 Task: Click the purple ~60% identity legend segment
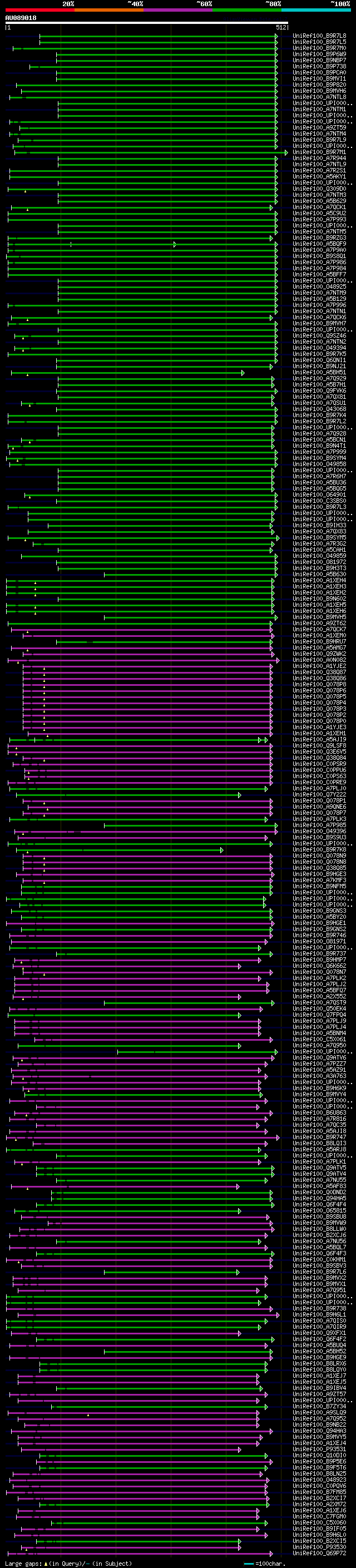(x=177, y=10)
